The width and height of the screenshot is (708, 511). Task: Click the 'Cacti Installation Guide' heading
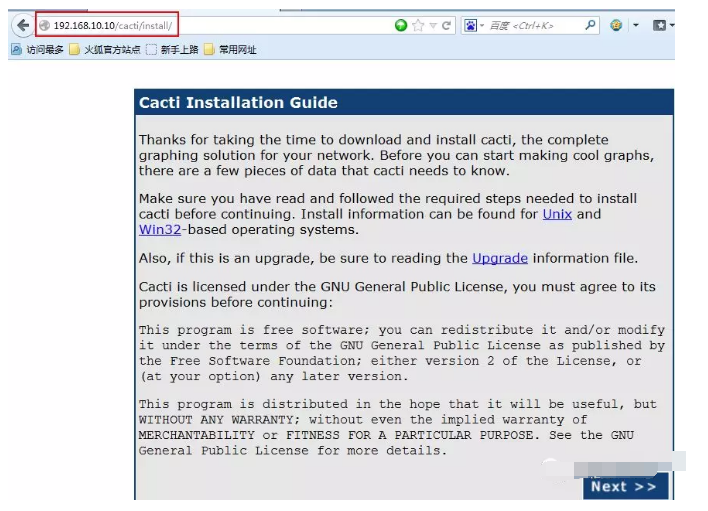coord(238,102)
